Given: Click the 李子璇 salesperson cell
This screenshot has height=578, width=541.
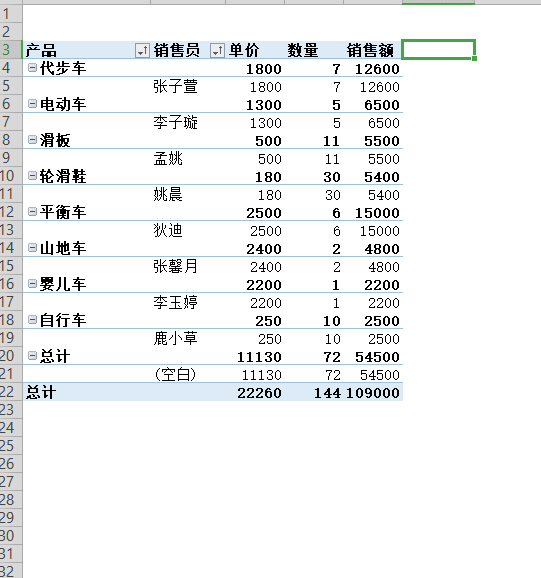Looking at the screenshot, I should pyautogui.click(x=188, y=122).
